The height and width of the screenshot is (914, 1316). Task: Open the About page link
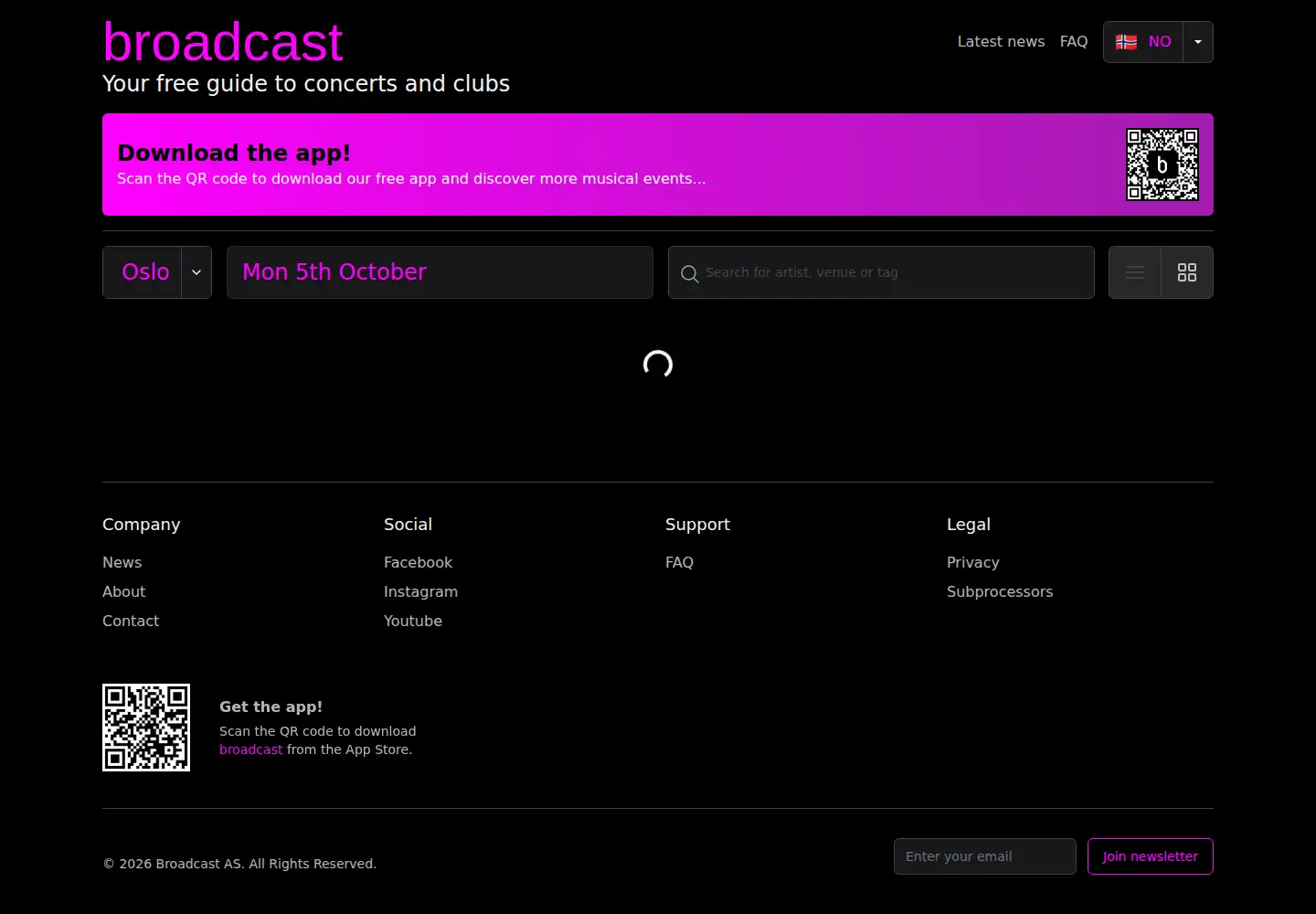[124, 591]
